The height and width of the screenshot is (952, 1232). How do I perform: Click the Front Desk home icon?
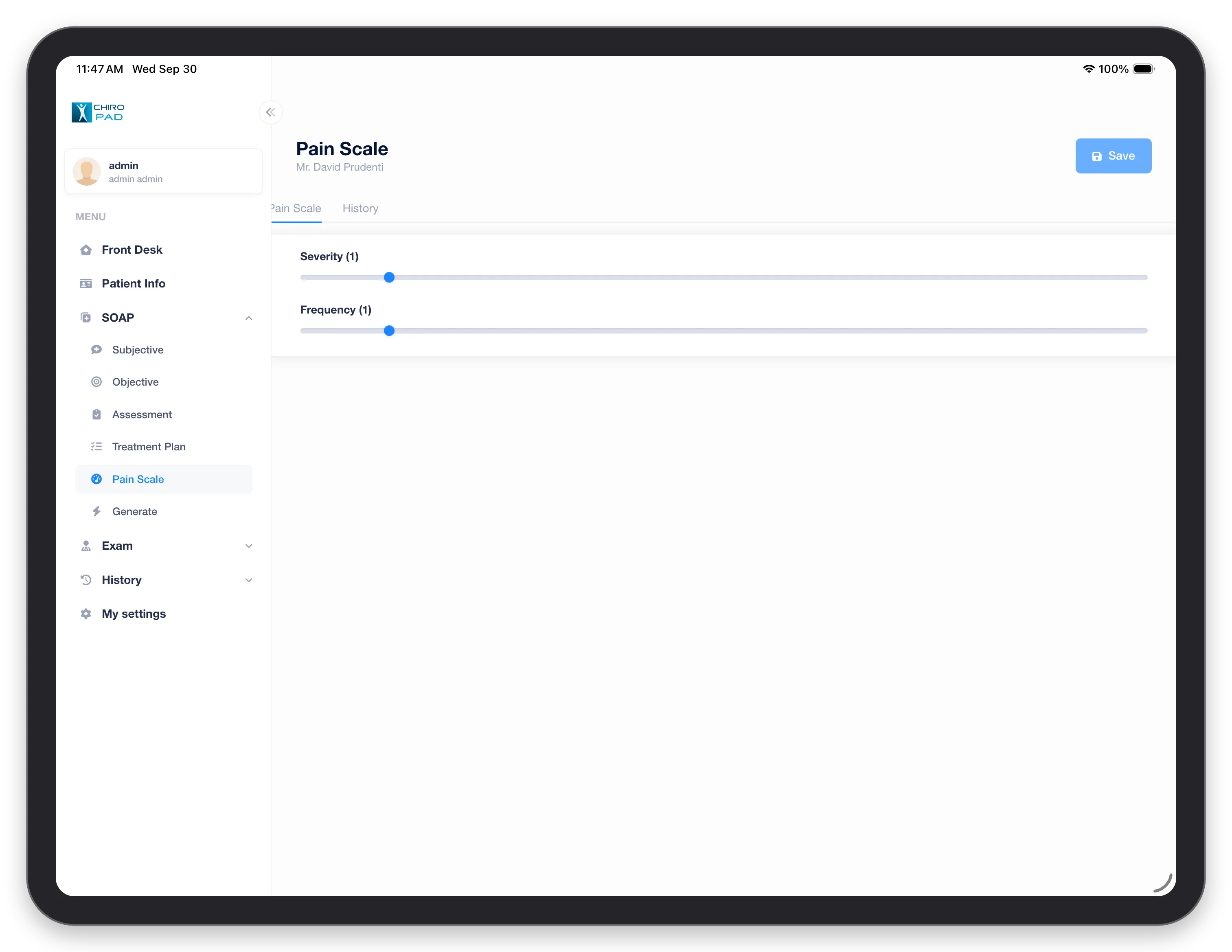click(x=86, y=250)
